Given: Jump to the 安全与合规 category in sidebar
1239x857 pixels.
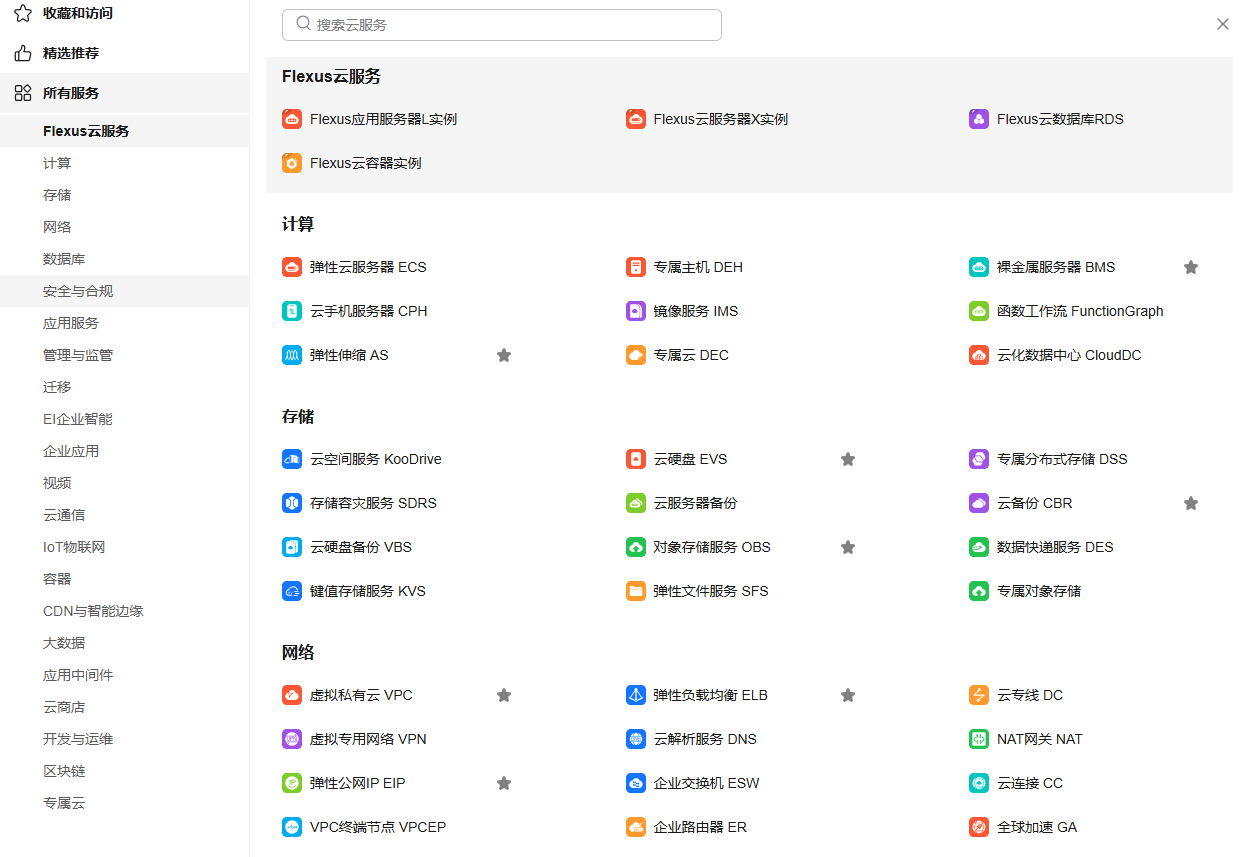Looking at the screenshot, I should 124,291.
